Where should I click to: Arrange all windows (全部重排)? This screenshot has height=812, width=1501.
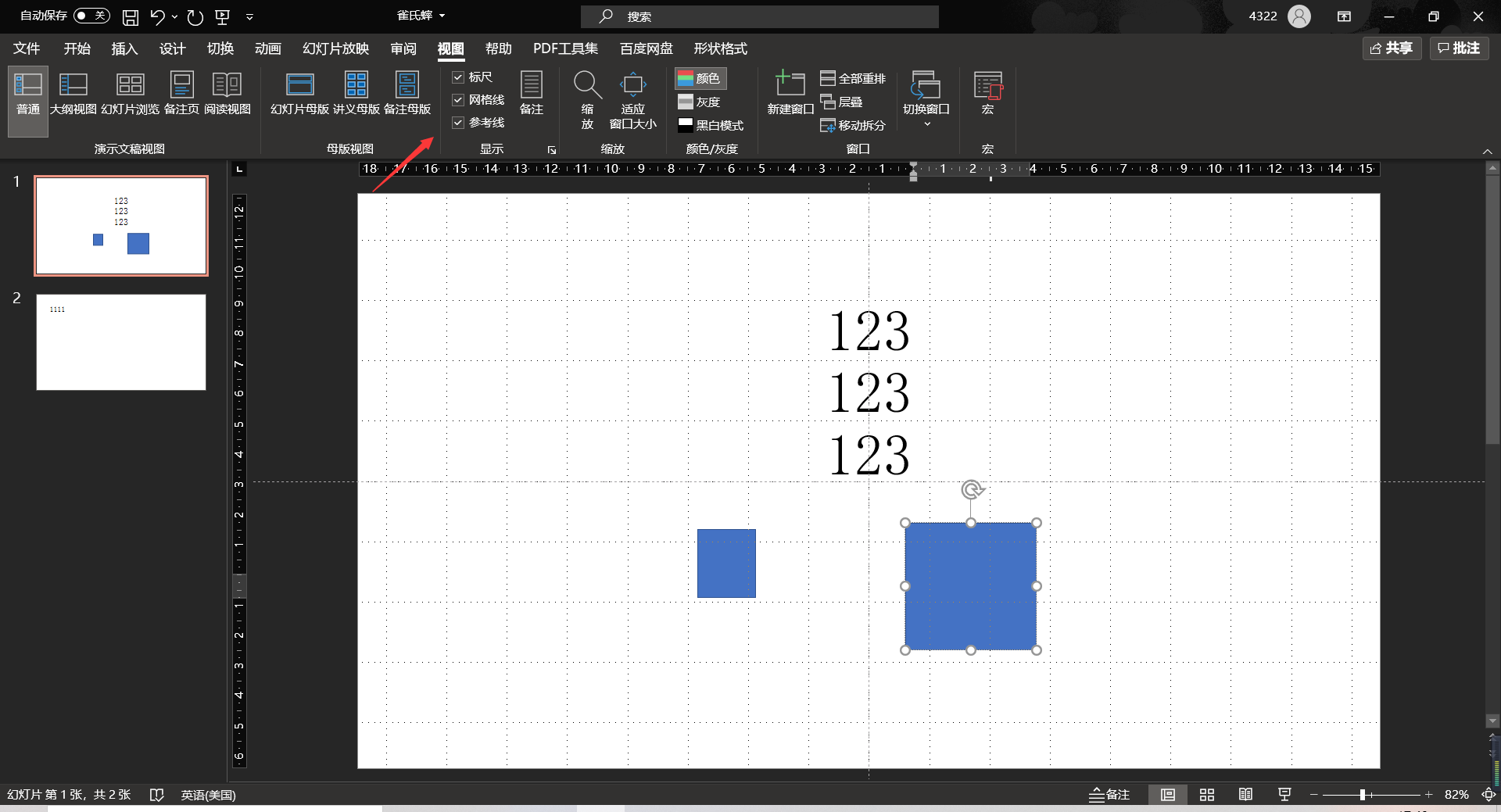853,78
